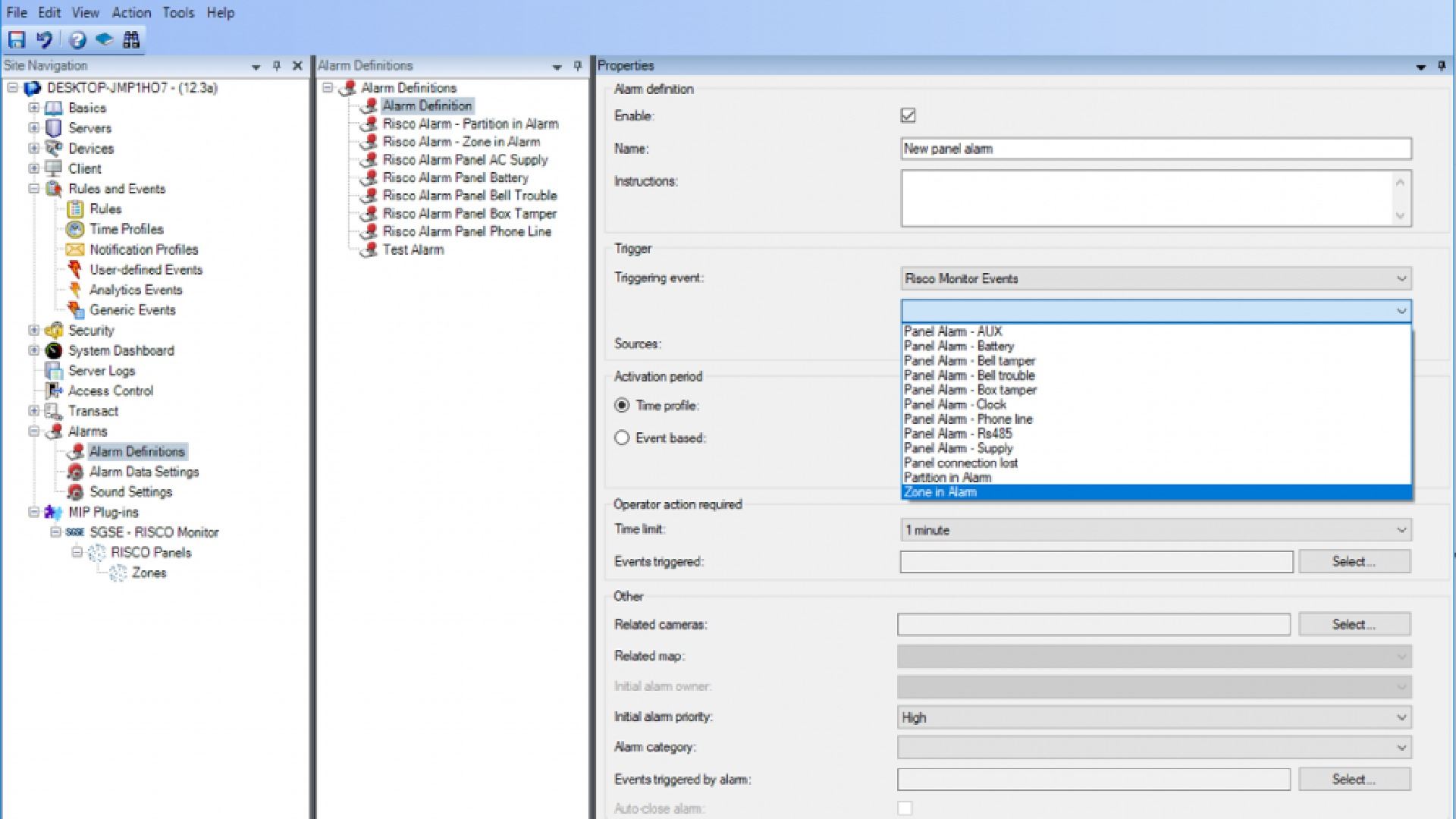Click the blue book toolbar icon
This screenshot has width=1456, height=819.
[x=105, y=39]
